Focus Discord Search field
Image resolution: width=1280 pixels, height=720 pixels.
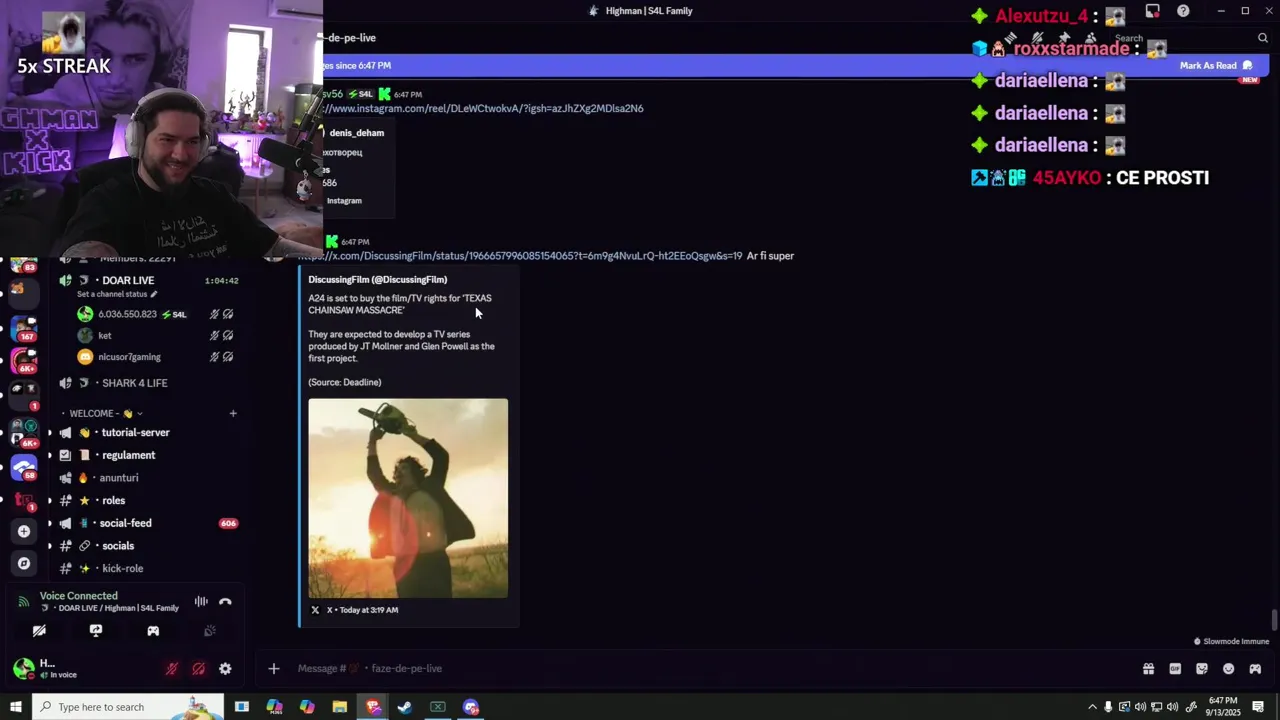point(1190,38)
